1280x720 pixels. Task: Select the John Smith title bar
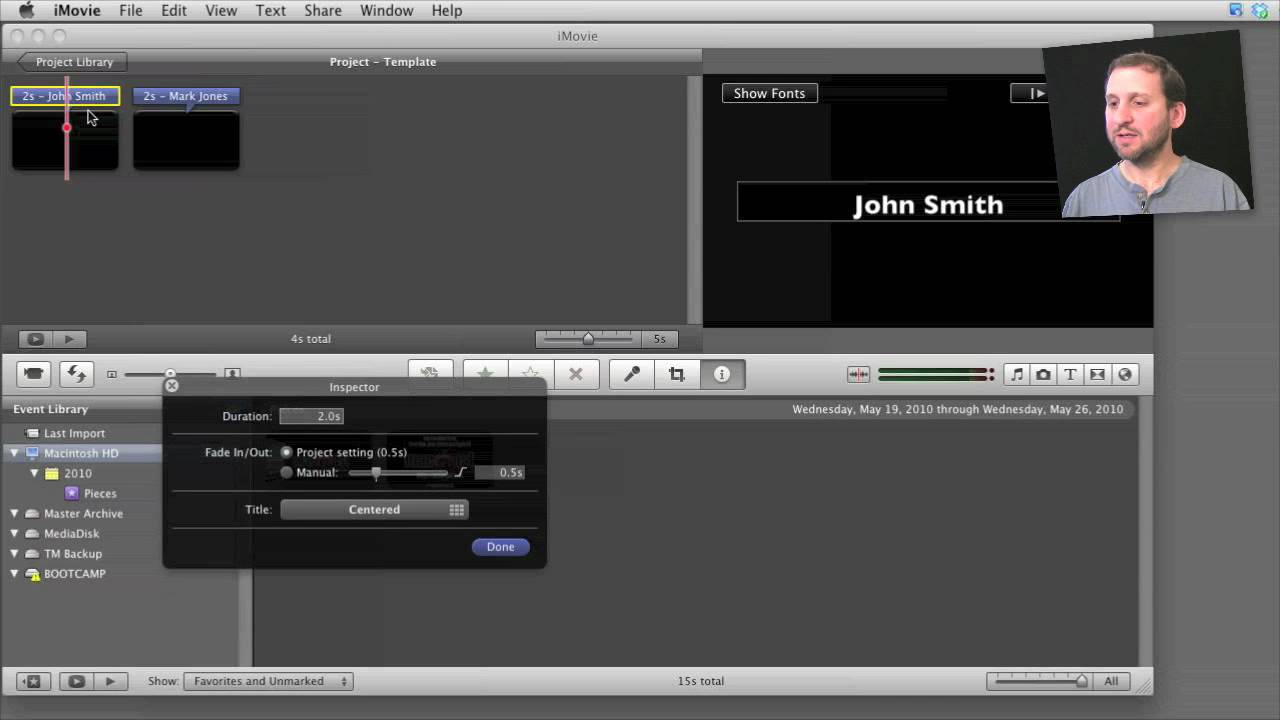65,96
